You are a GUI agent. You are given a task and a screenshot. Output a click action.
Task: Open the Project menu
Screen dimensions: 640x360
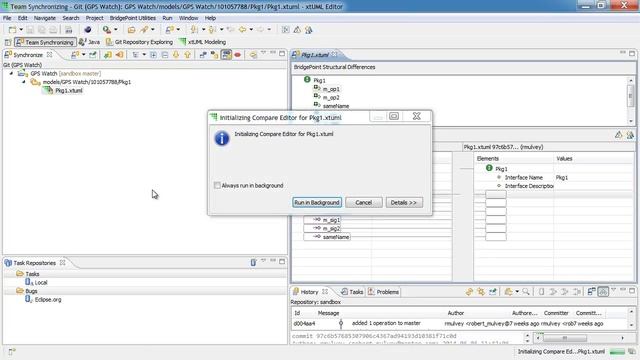[94, 18]
